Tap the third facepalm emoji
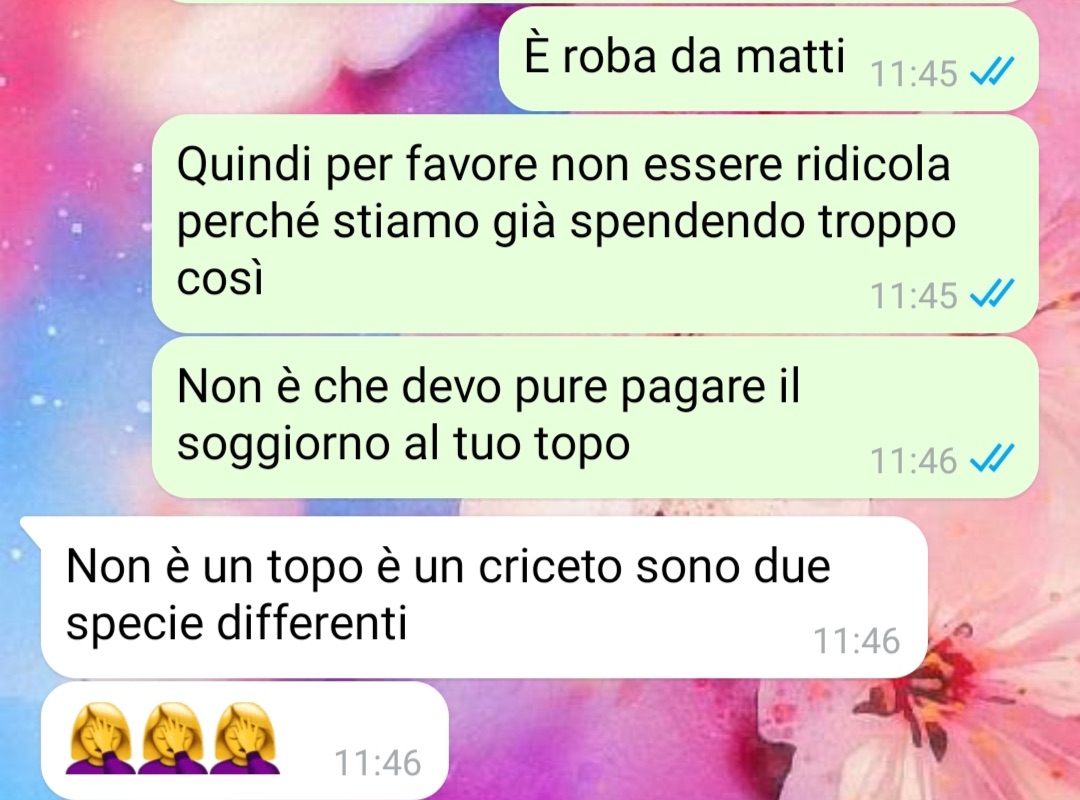This screenshot has width=1080, height=800. click(245, 738)
